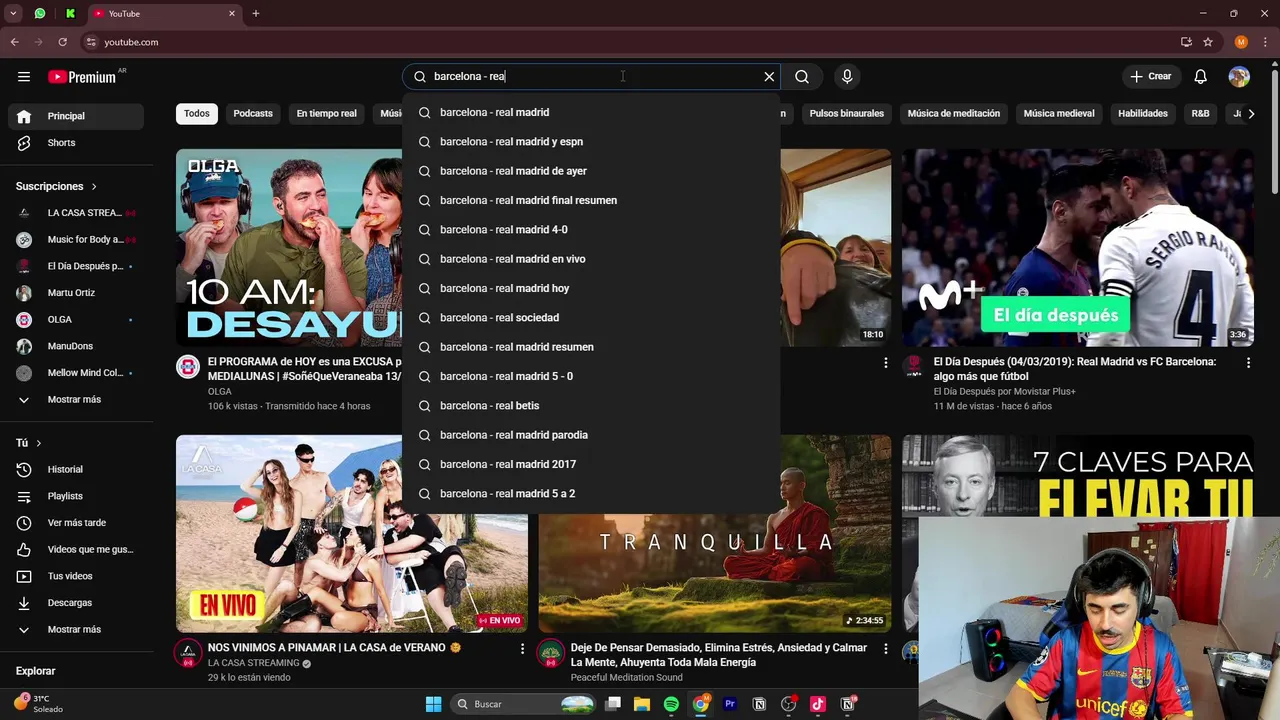Open ManuDons channel in sidebar
The image size is (1280, 720).
(76, 346)
